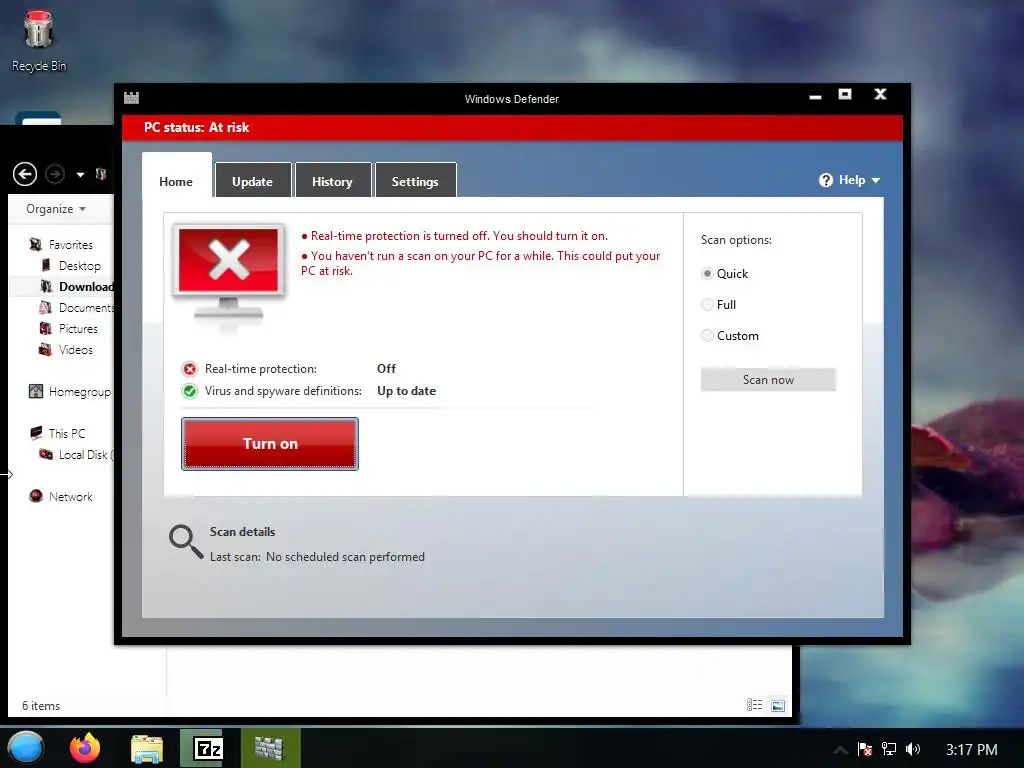Open the Recycle Bin desktop icon
The image size is (1024, 768).
(39, 40)
